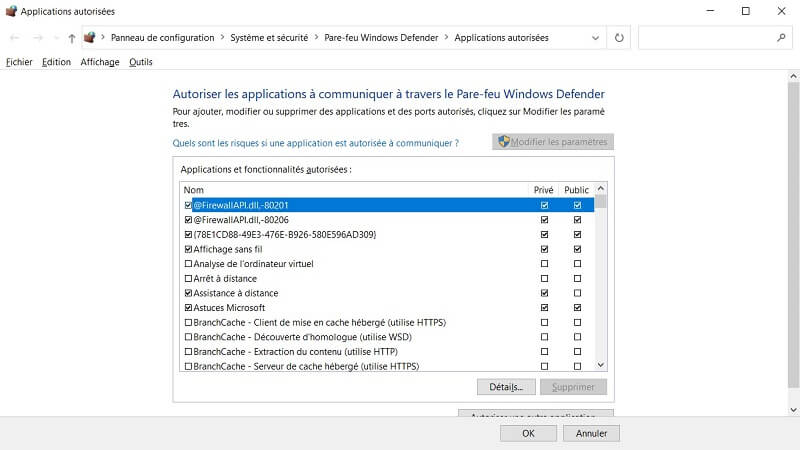Enable Arrêt à distance name checkbox
Viewport: 800px width, 450px height.
coord(188,279)
